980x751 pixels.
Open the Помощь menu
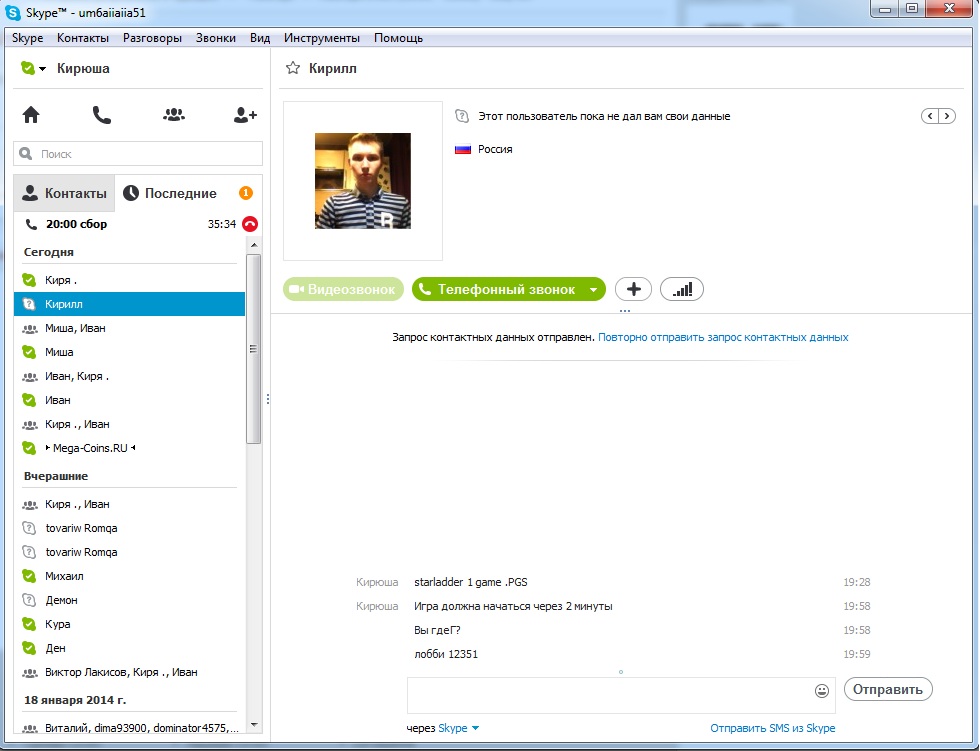(x=399, y=38)
